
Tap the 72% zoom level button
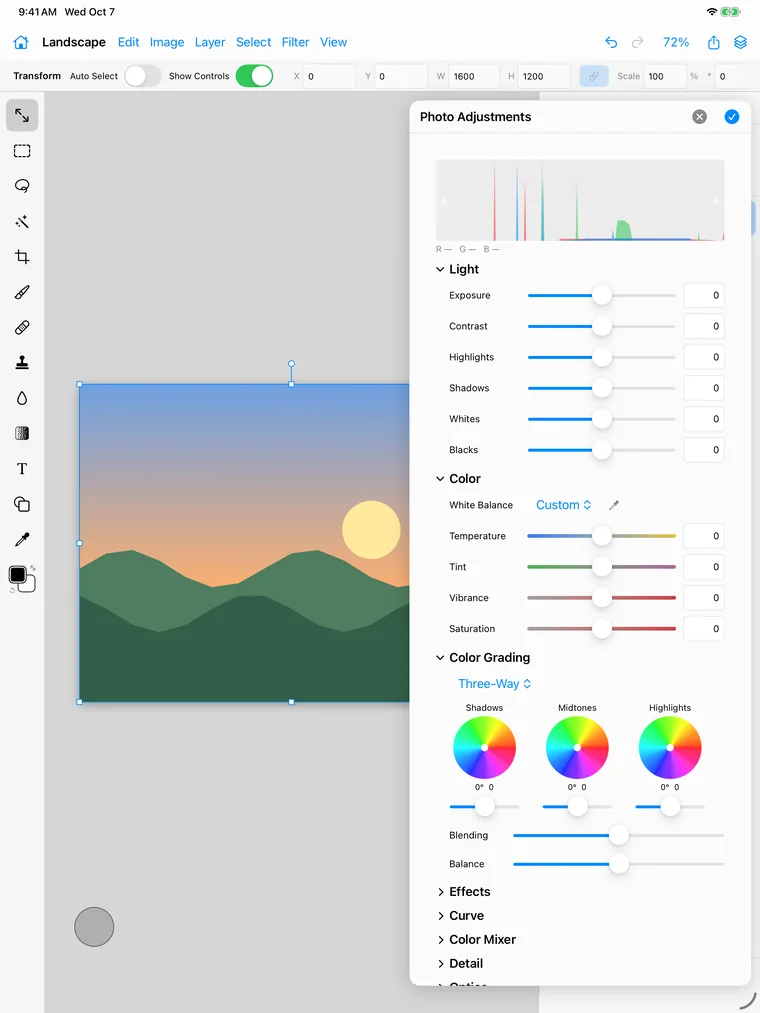pyautogui.click(x=676, y=42)
